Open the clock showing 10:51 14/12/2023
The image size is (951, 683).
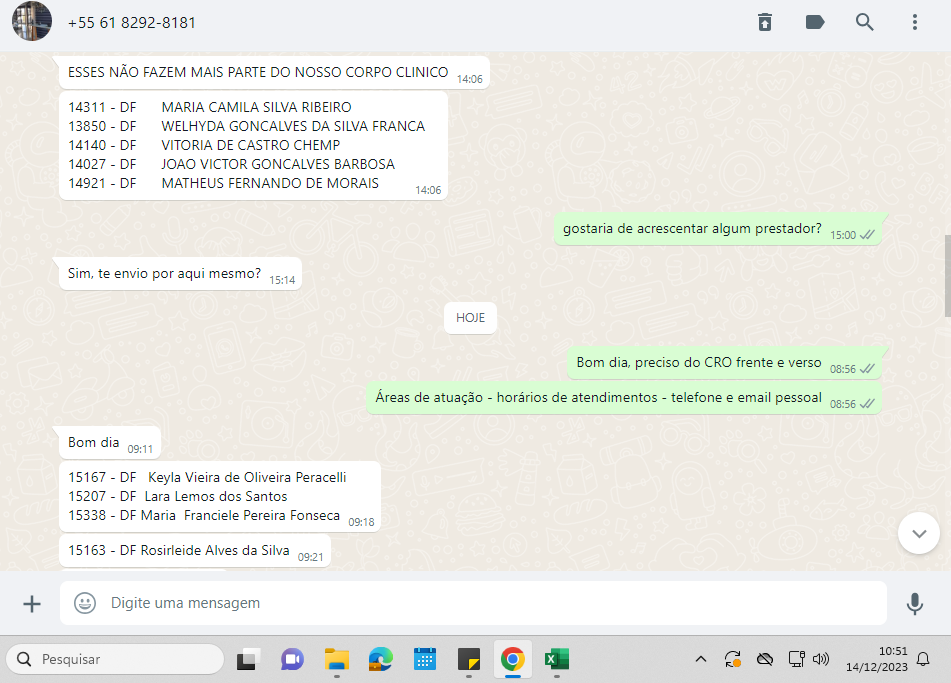coord(877,659)
